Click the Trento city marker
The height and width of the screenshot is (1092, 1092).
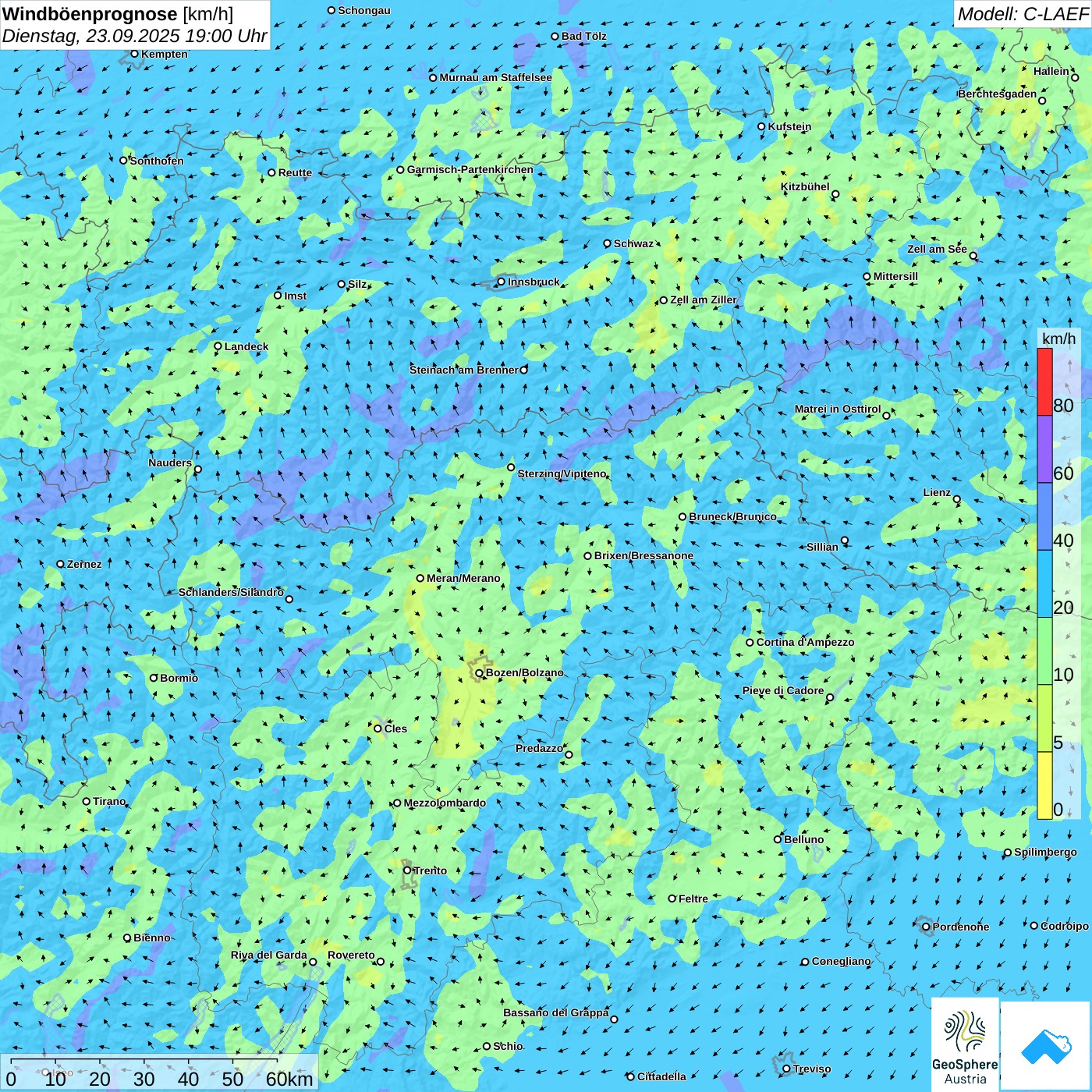point(407,870)
